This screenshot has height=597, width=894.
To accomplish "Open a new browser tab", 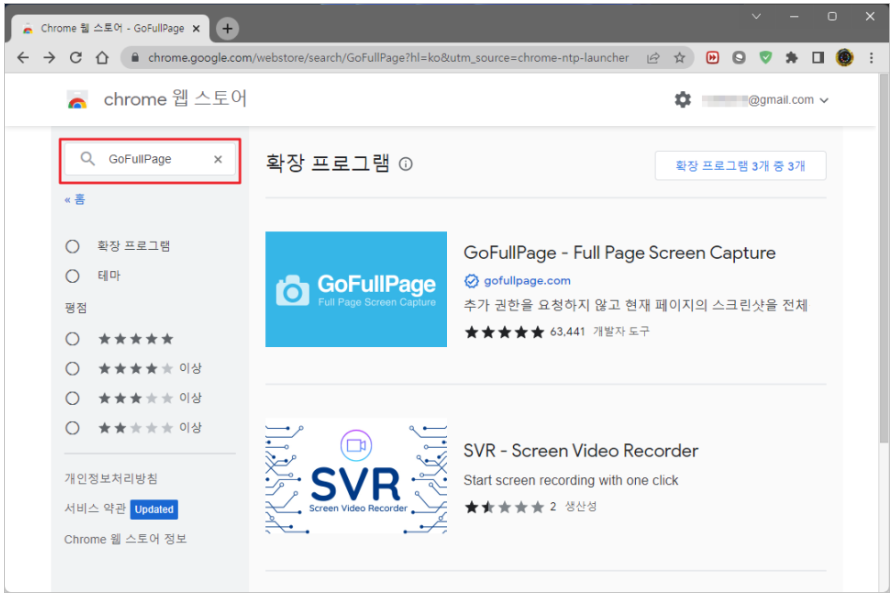I will (227, 29).
